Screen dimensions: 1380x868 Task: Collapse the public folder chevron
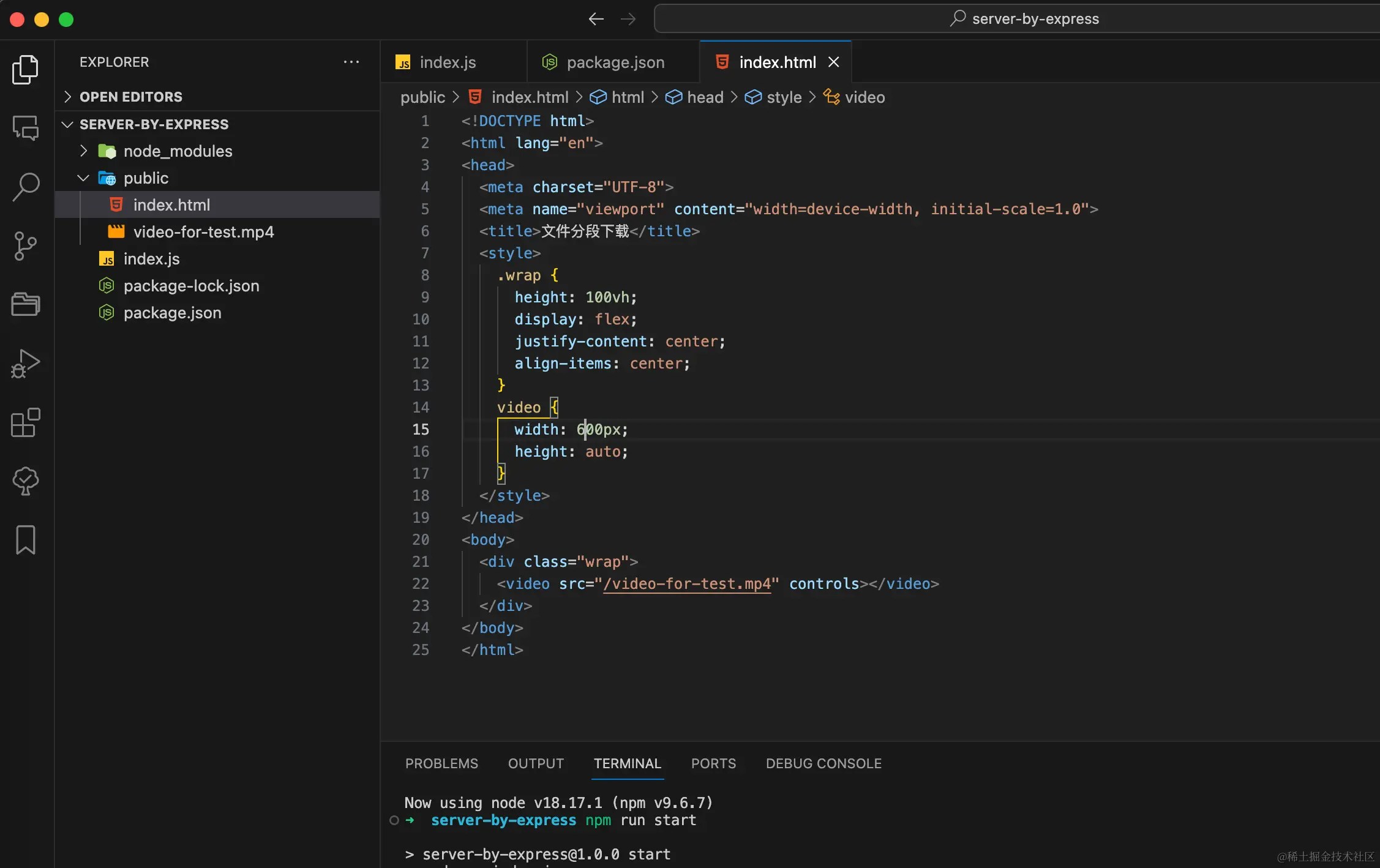[x=83, y=178]
